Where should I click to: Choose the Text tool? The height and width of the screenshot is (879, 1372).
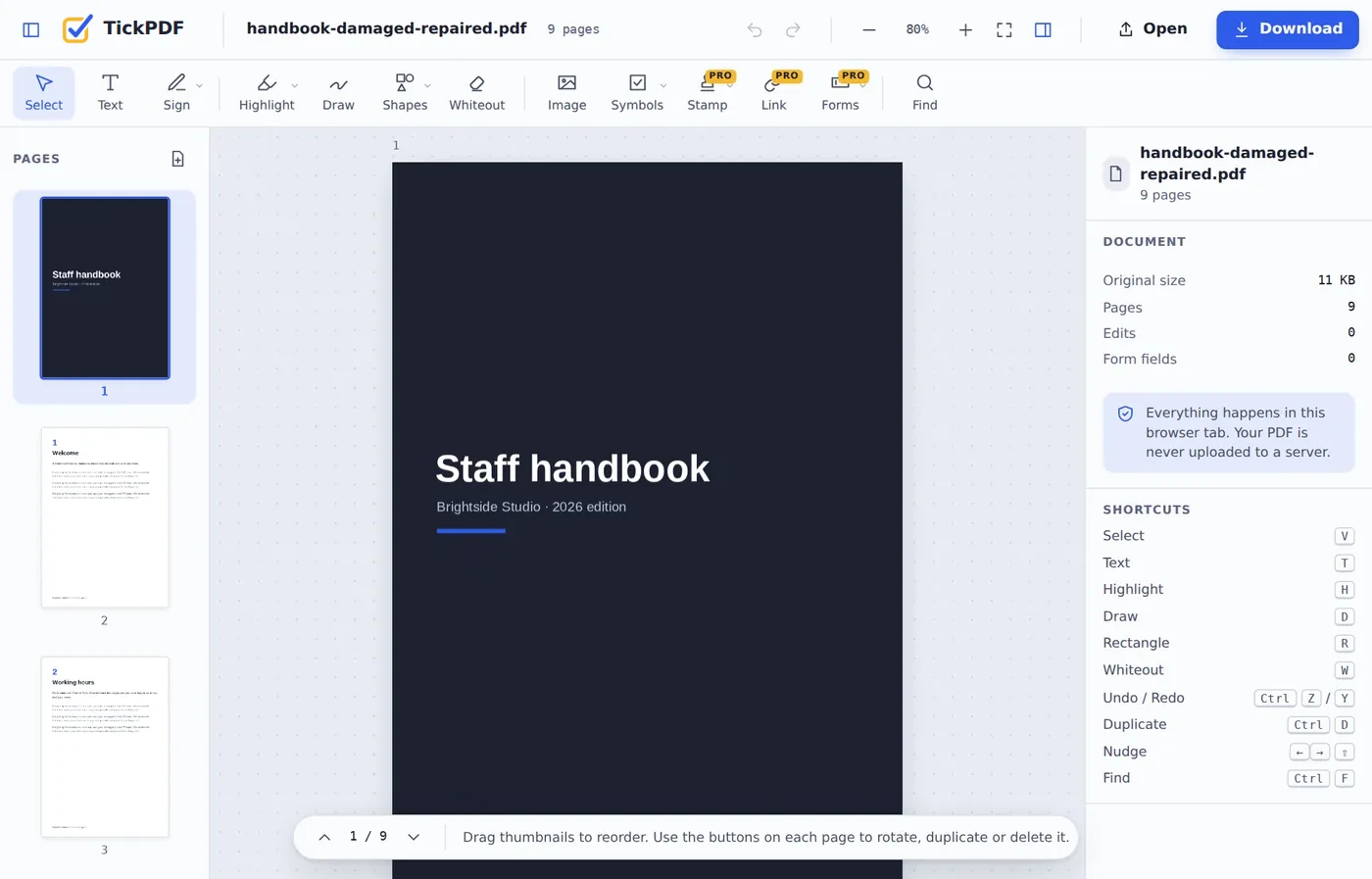111,93
